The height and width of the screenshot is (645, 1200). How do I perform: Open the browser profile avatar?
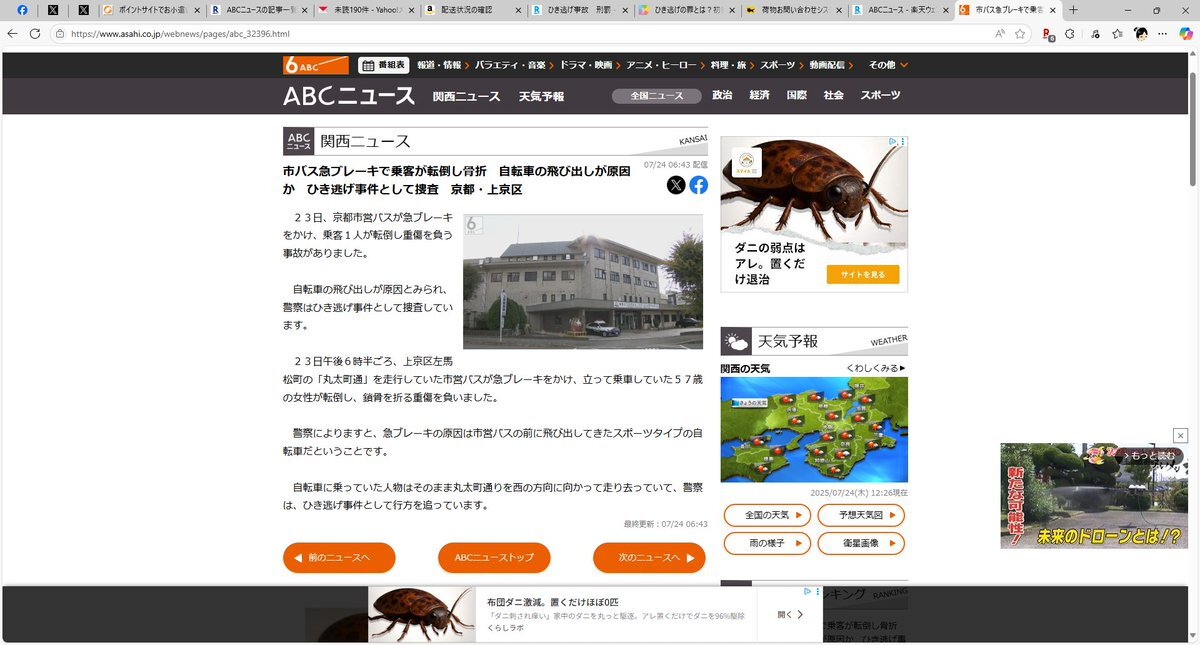[1141, 33]
